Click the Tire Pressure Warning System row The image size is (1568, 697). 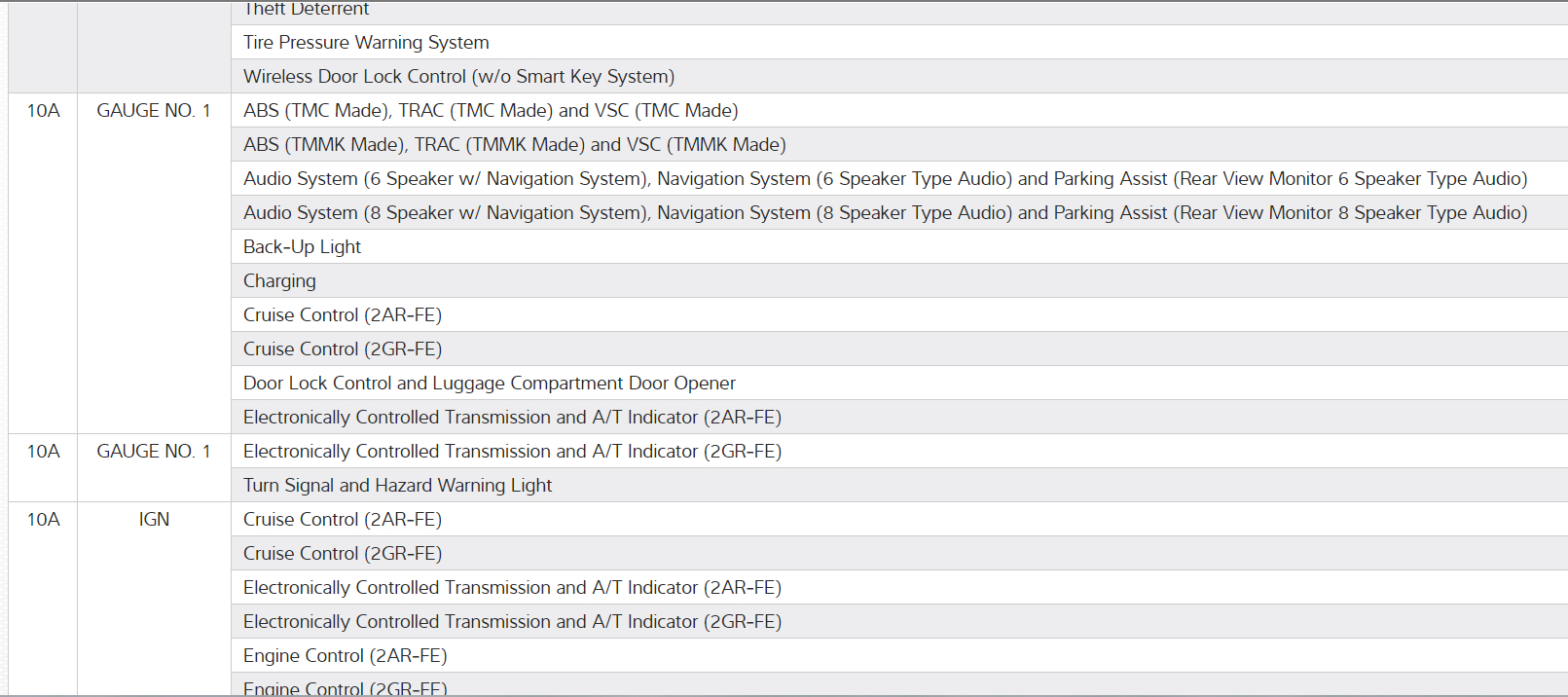click(366, 43)
